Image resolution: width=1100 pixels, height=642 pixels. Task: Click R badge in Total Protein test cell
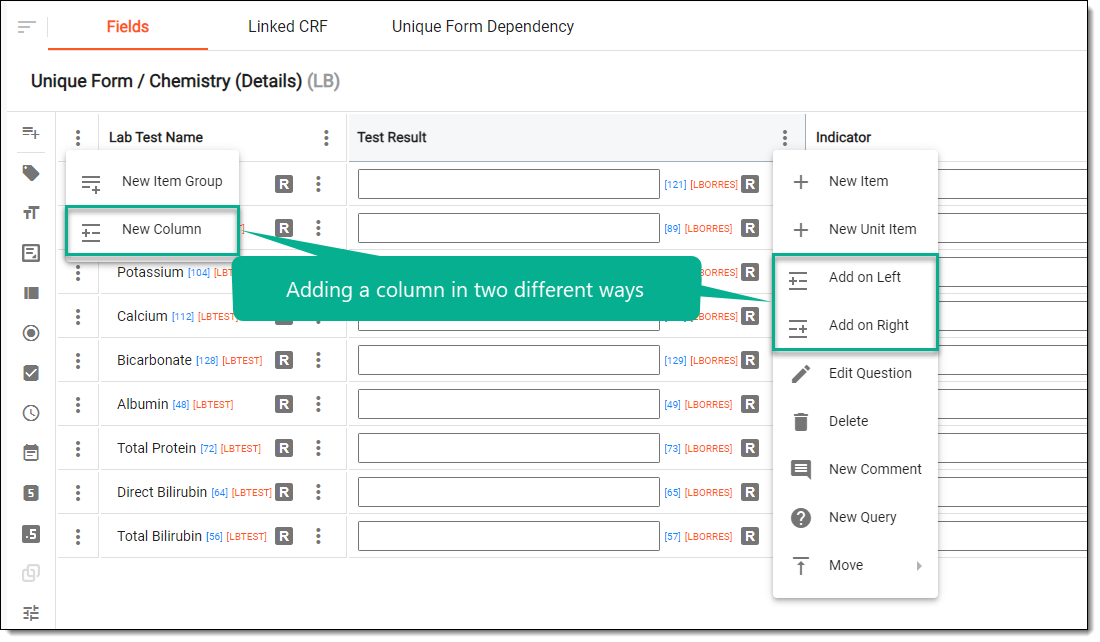pyautogui.click(x=284, y=448)
